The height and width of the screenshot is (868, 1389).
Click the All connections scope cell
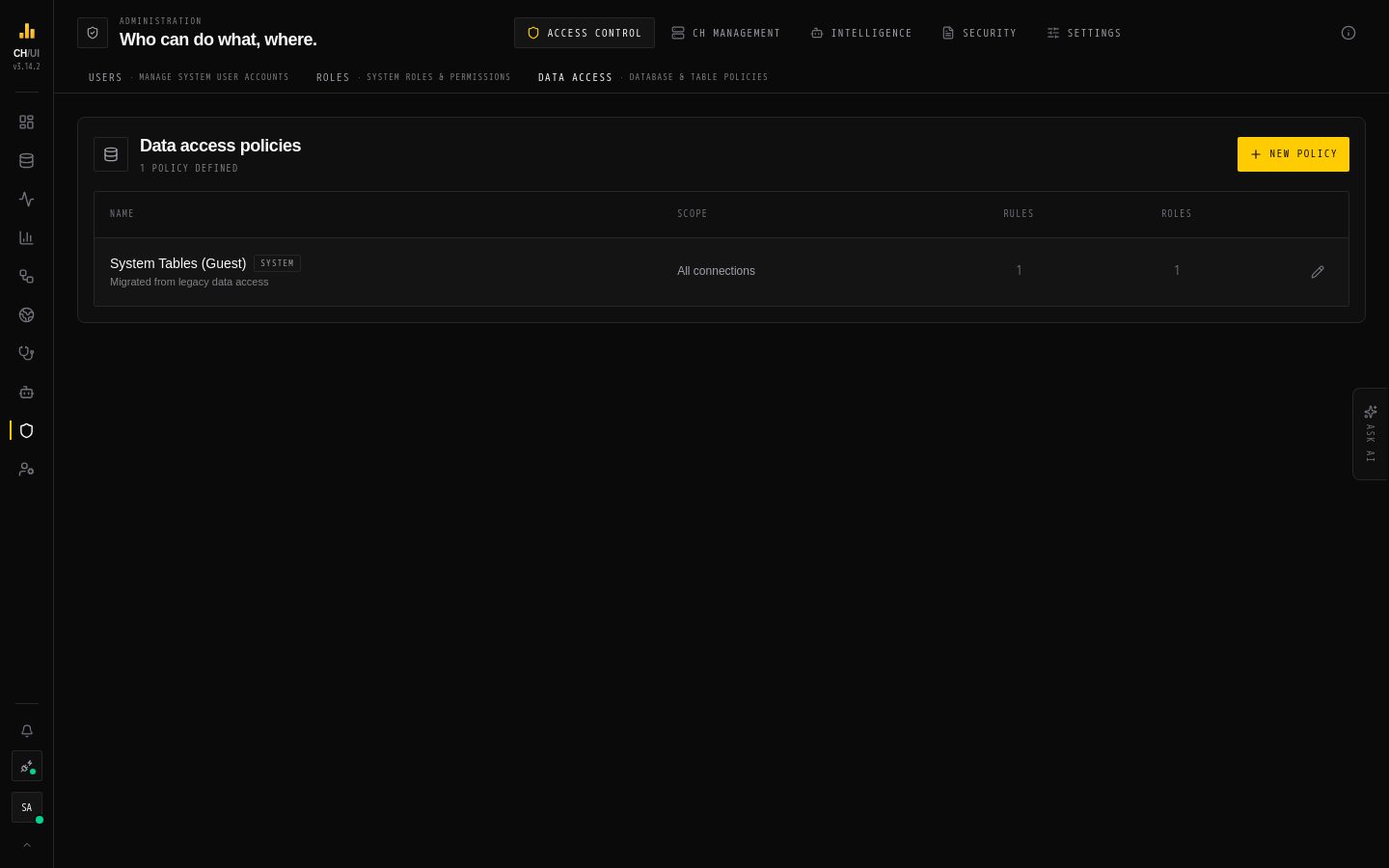click(716, 271)
